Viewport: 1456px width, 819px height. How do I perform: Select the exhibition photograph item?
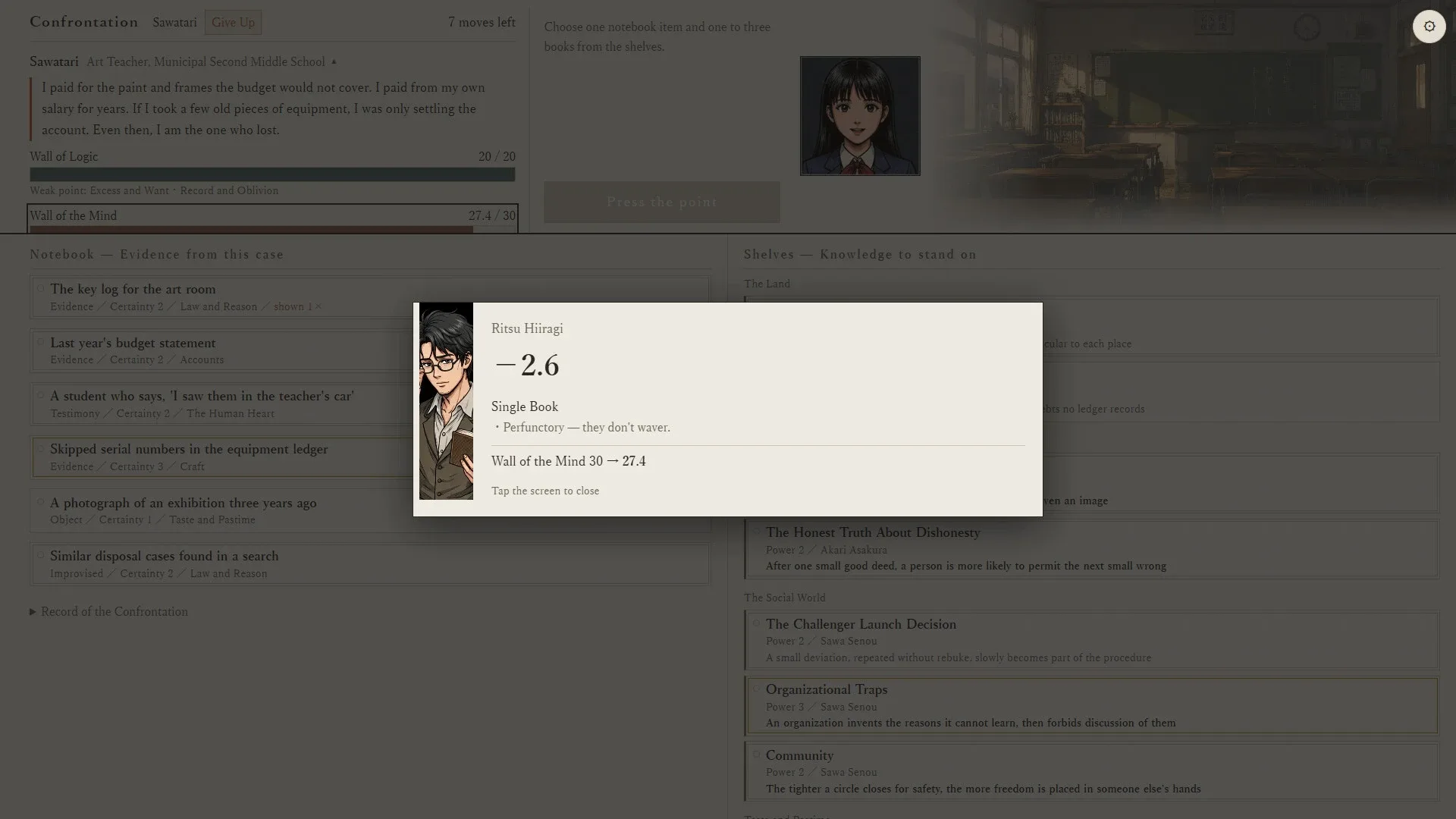point(370,510)
